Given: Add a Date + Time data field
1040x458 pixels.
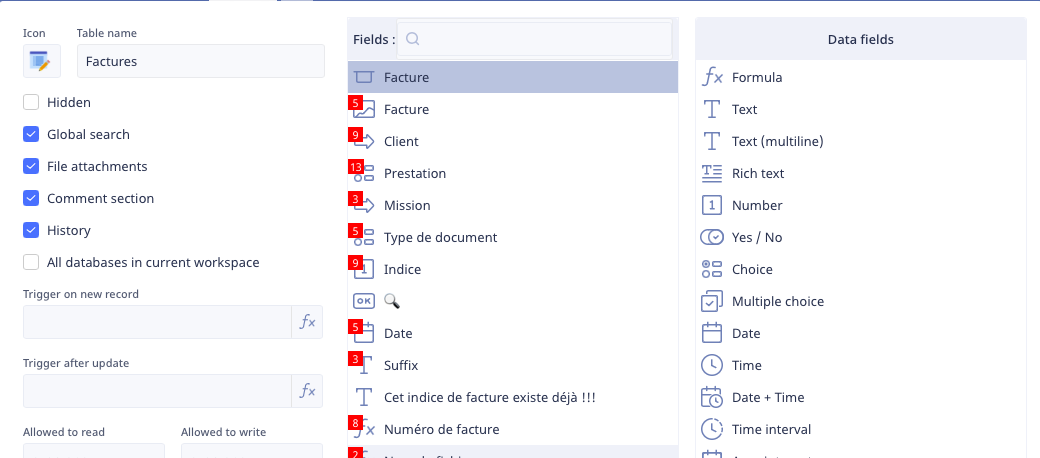Looking at the screenshot, I should [767, 397].
